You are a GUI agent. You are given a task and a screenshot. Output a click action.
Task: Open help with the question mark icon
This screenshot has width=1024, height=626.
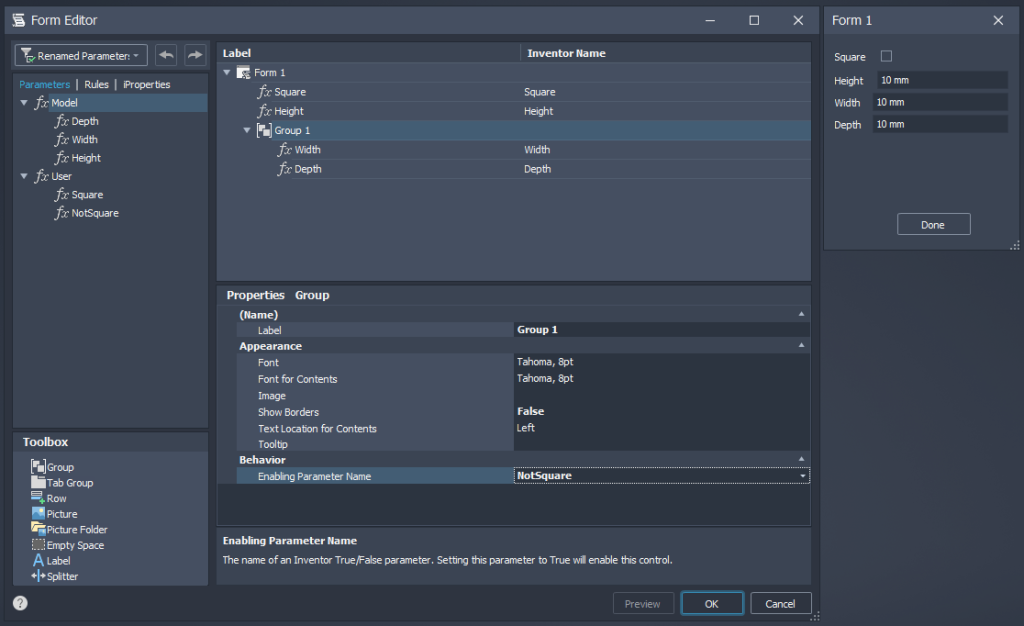pyautogui.click(x=20, y=603)
